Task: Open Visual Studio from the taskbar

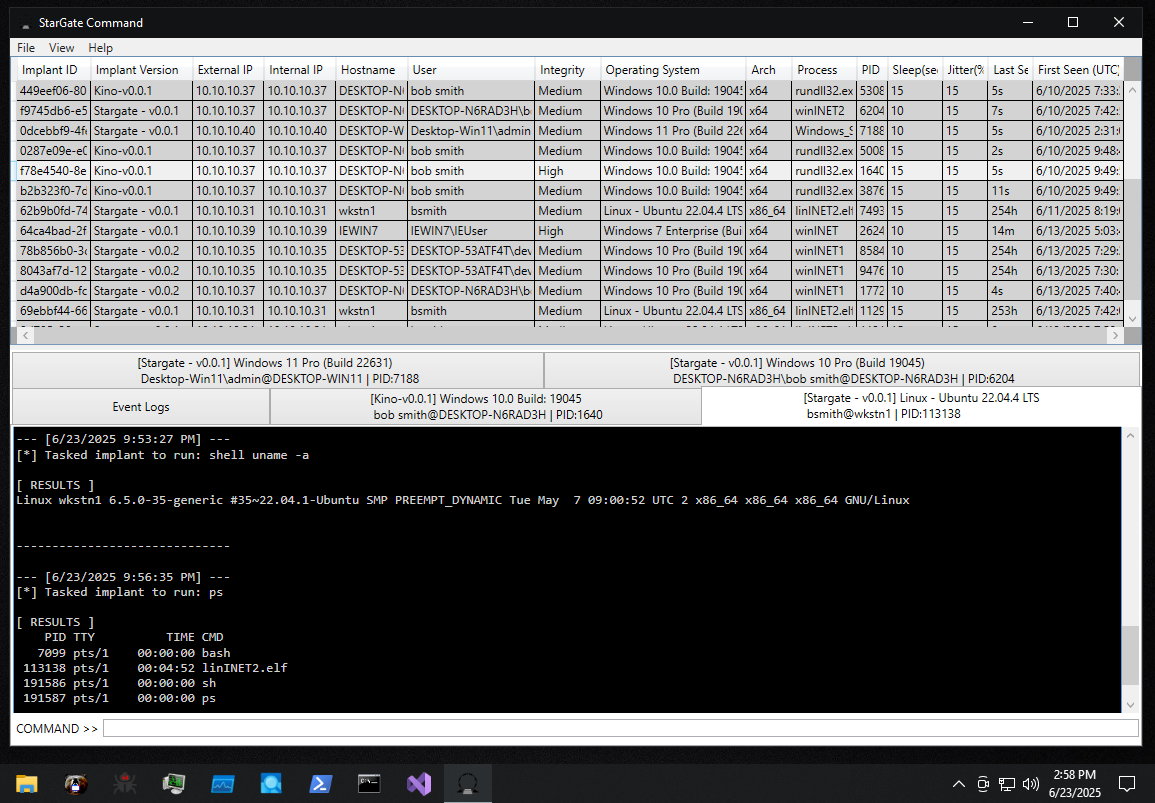Action: 418,784
